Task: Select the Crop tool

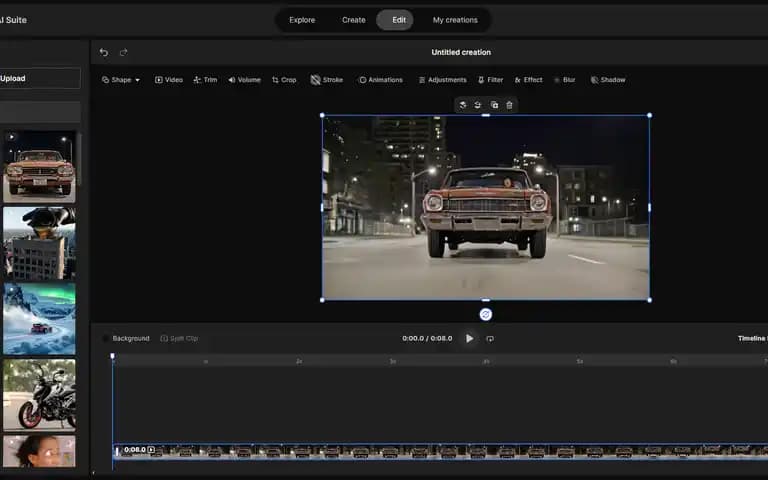Action: click(x=284, y=80)
